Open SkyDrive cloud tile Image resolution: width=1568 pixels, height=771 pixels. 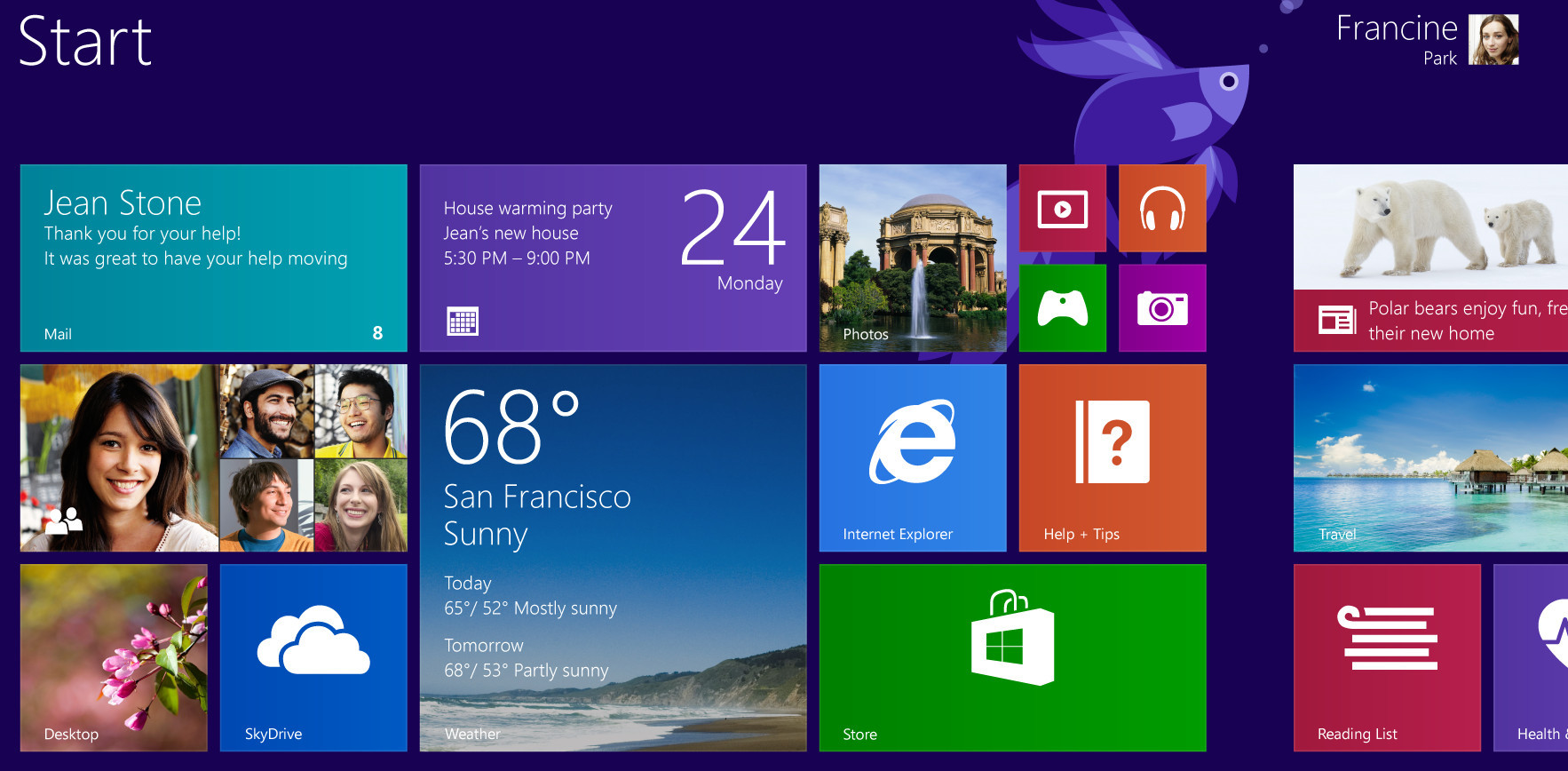pos(313,657)
